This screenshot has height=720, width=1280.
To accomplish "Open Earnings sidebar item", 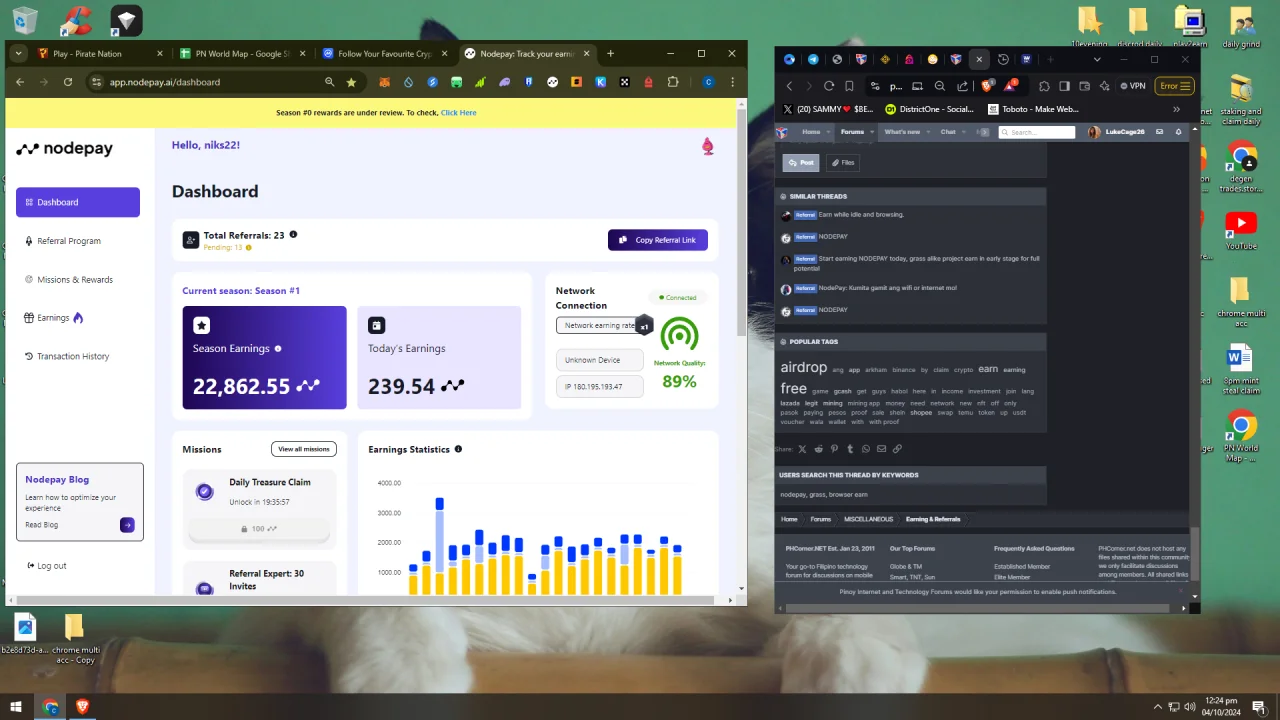I will click(x=53, y=318).
